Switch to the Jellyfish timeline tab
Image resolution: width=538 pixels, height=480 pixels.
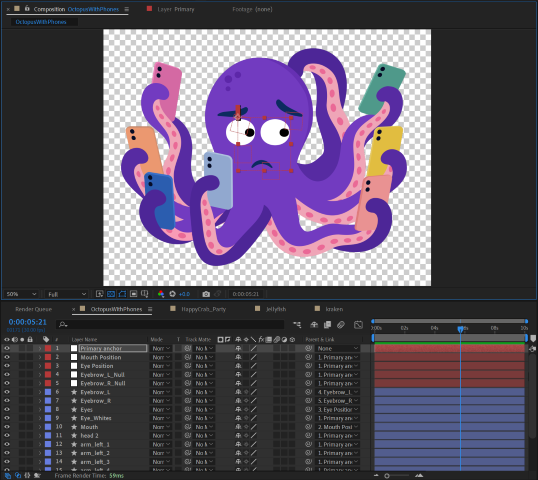276,309
